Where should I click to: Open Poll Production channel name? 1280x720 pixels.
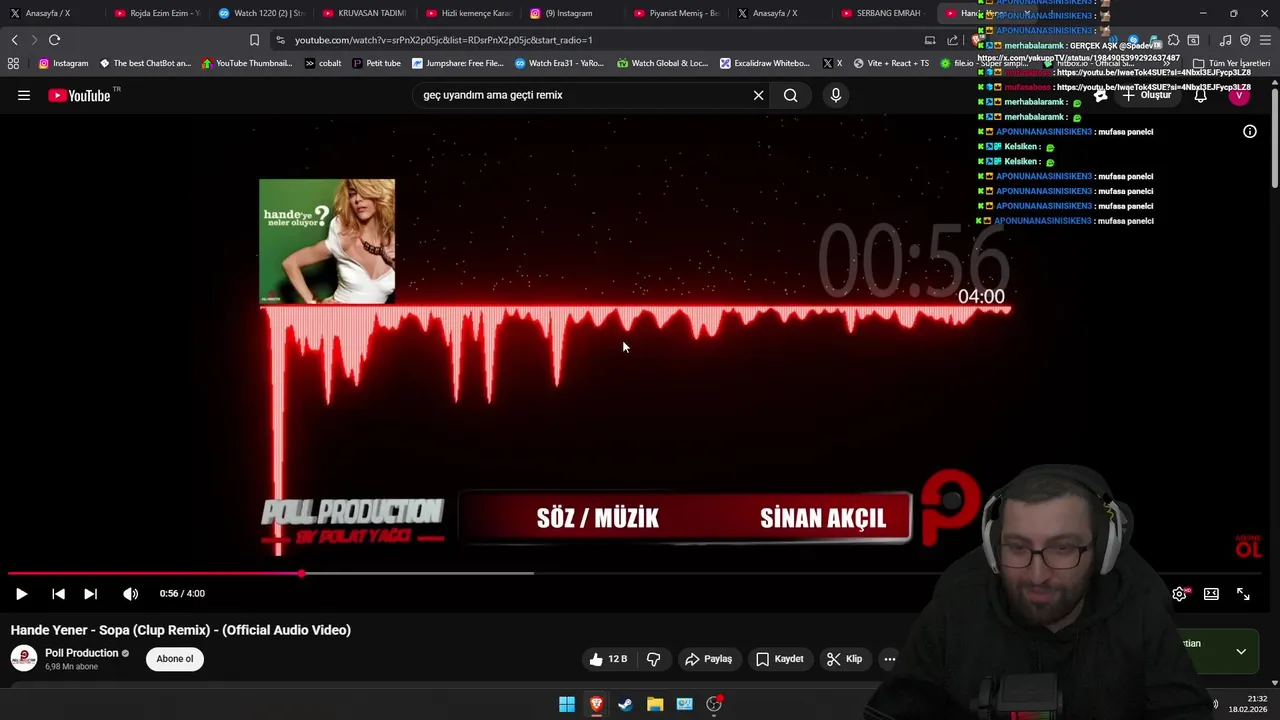tap(82, 653)
